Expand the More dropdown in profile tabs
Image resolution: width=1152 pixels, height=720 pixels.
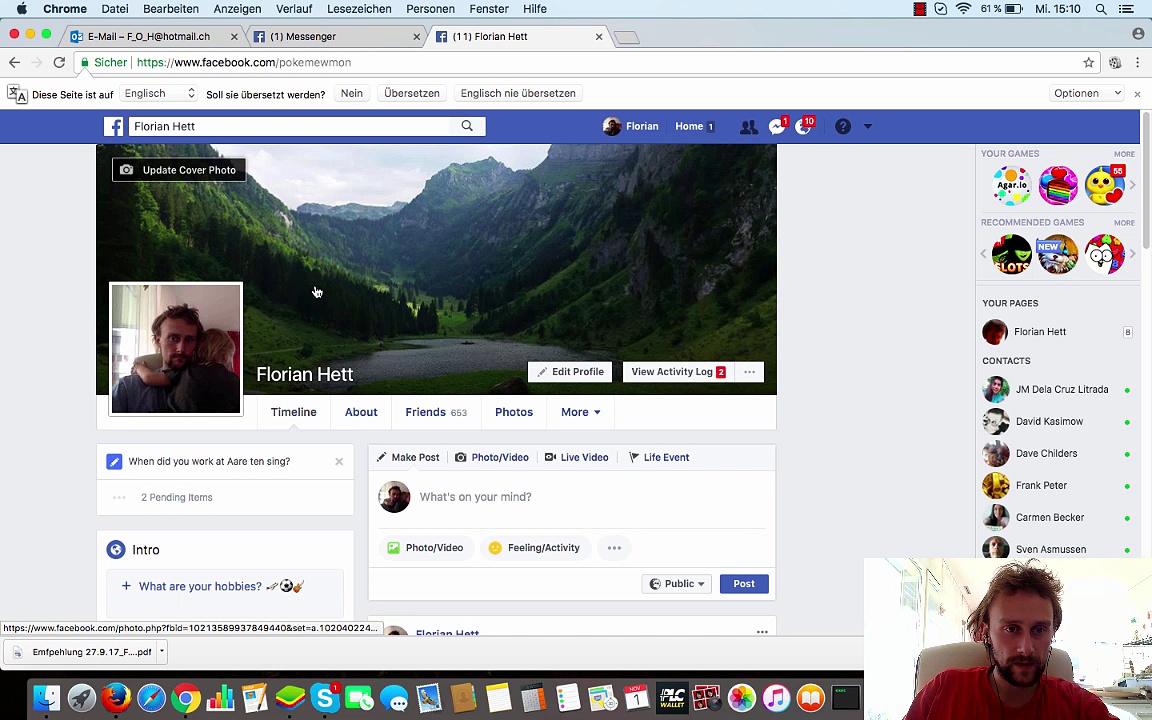pos(580,412)
